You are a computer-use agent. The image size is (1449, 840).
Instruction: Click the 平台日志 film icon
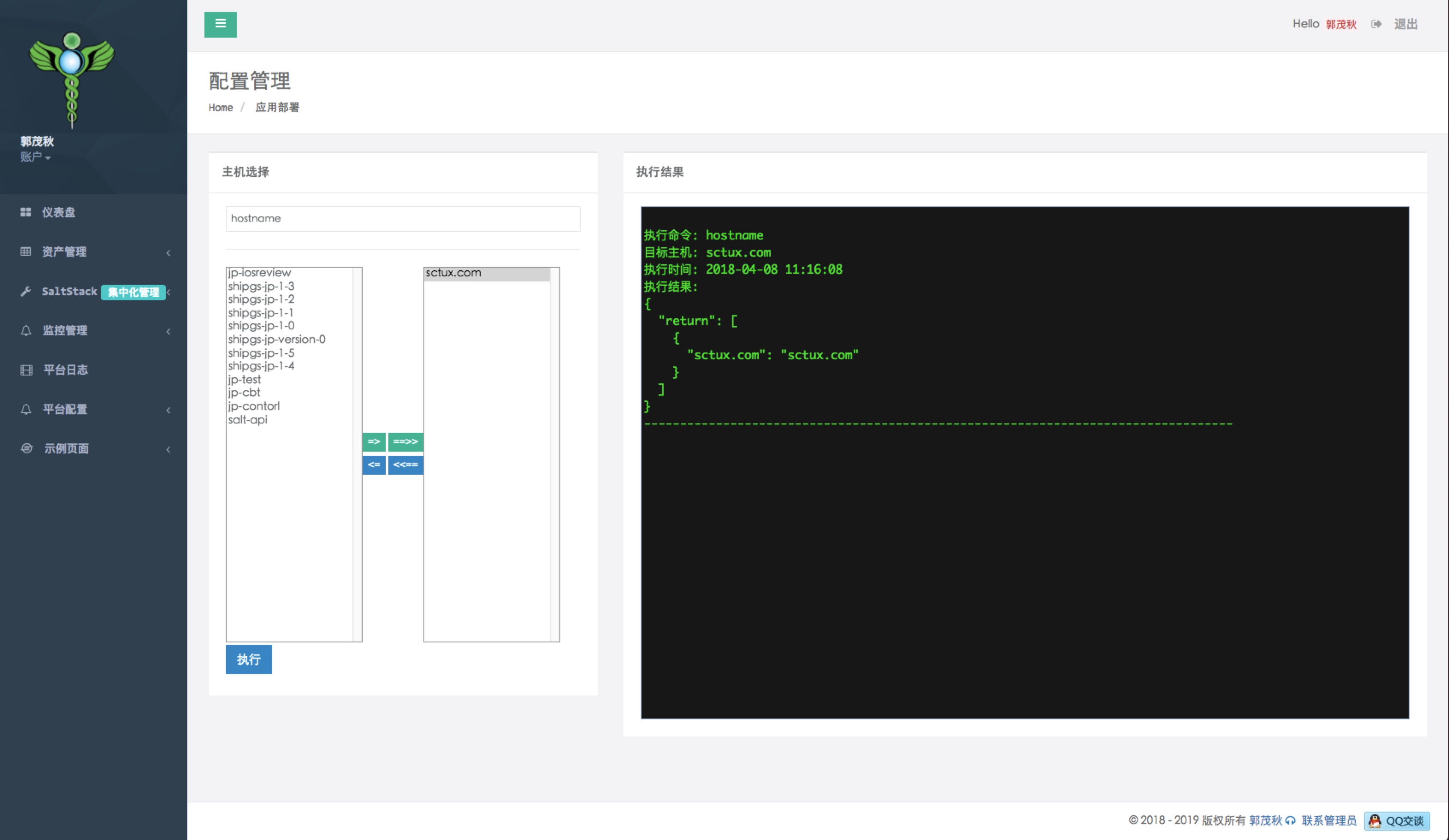click(x=26, y=370)
